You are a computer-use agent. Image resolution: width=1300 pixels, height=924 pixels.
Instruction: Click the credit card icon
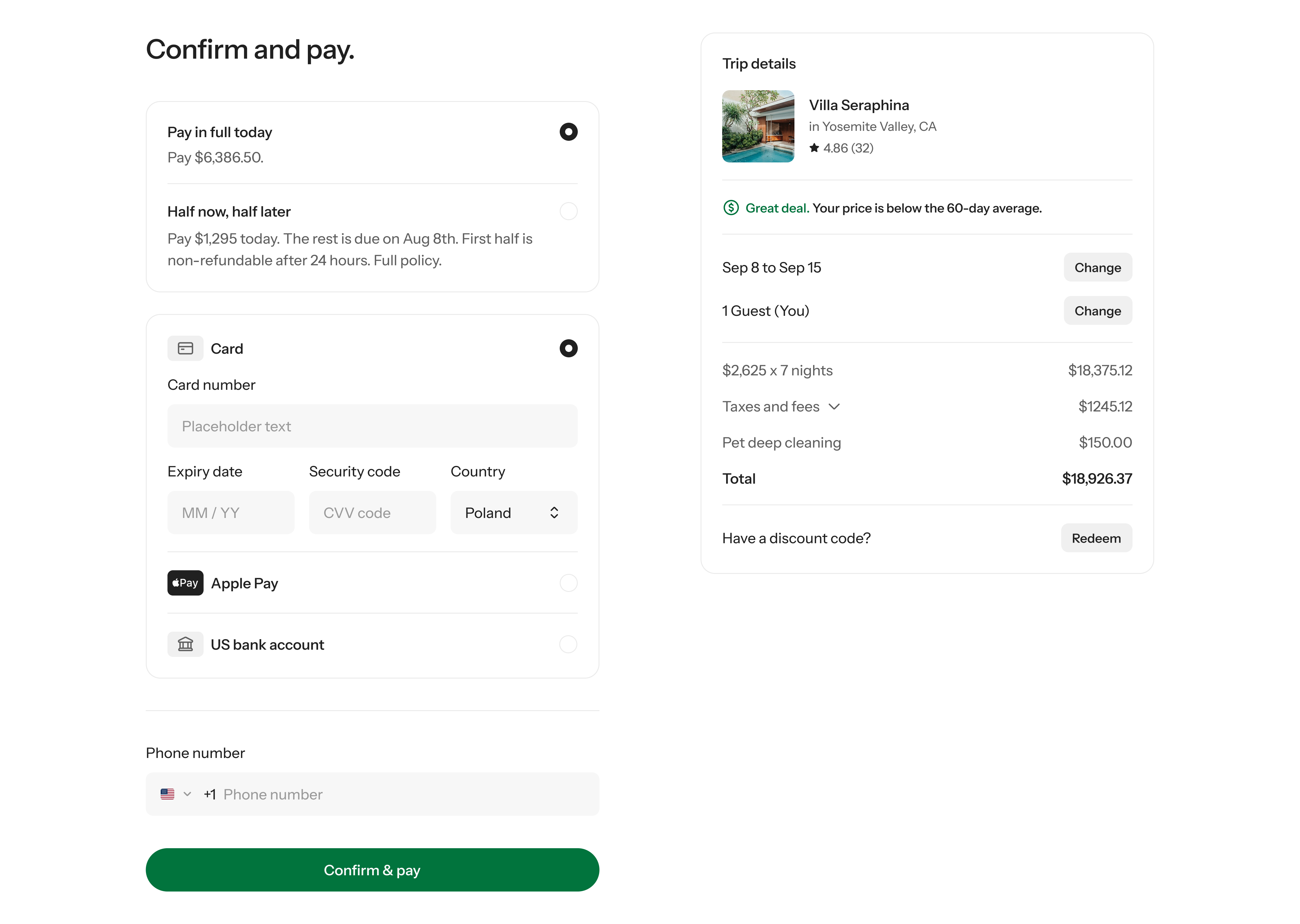(x=185, y=348)
